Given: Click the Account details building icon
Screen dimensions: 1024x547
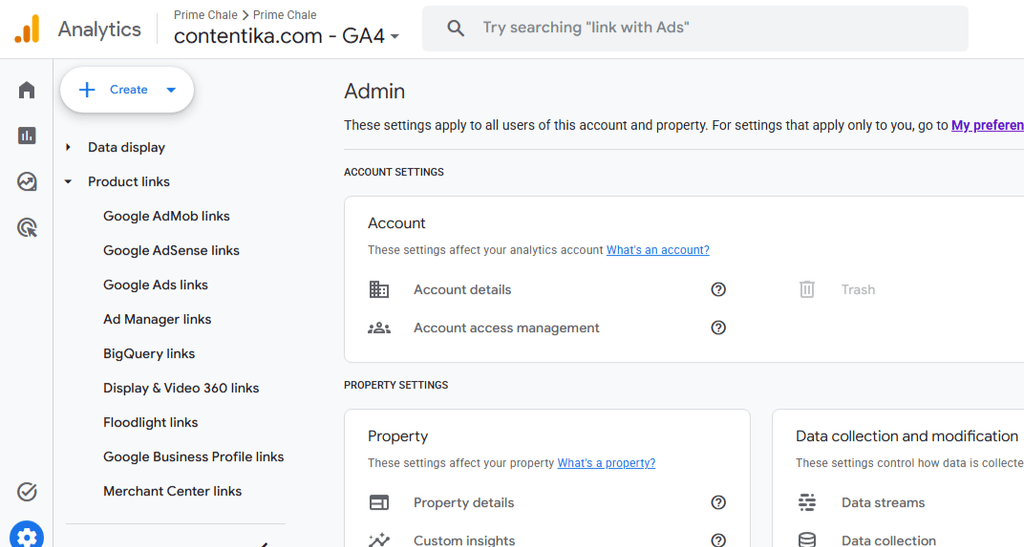Looking at the screenshot, I should coord(379,289).
